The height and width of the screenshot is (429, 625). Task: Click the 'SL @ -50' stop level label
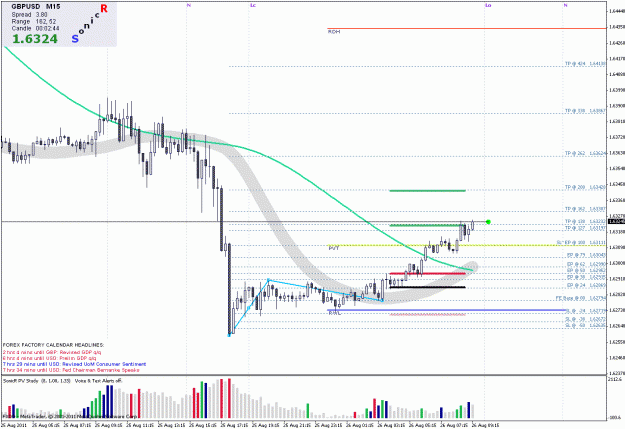pyautogui.click(x=585, y=326)
